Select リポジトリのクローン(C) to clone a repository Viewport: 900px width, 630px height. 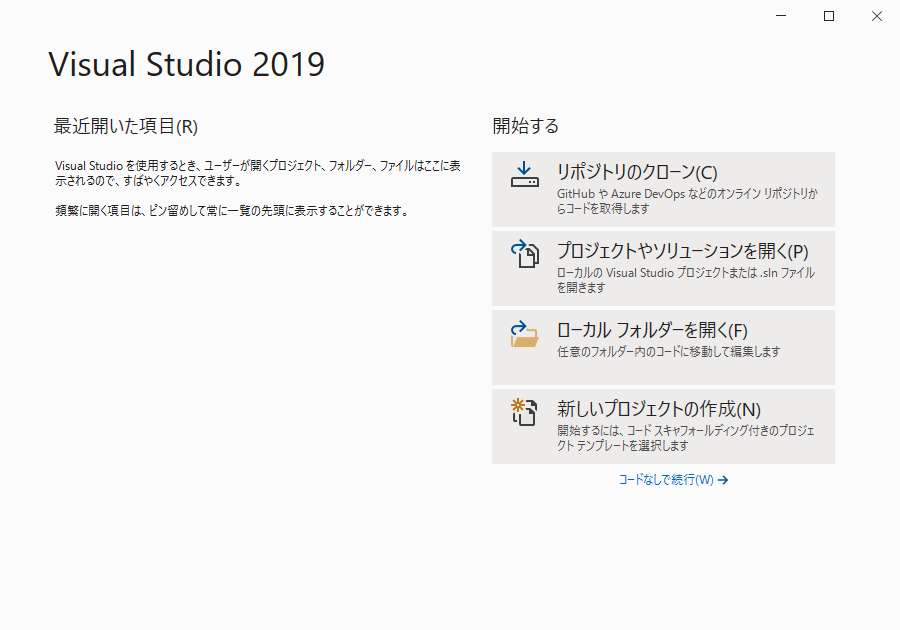(637, 172)
